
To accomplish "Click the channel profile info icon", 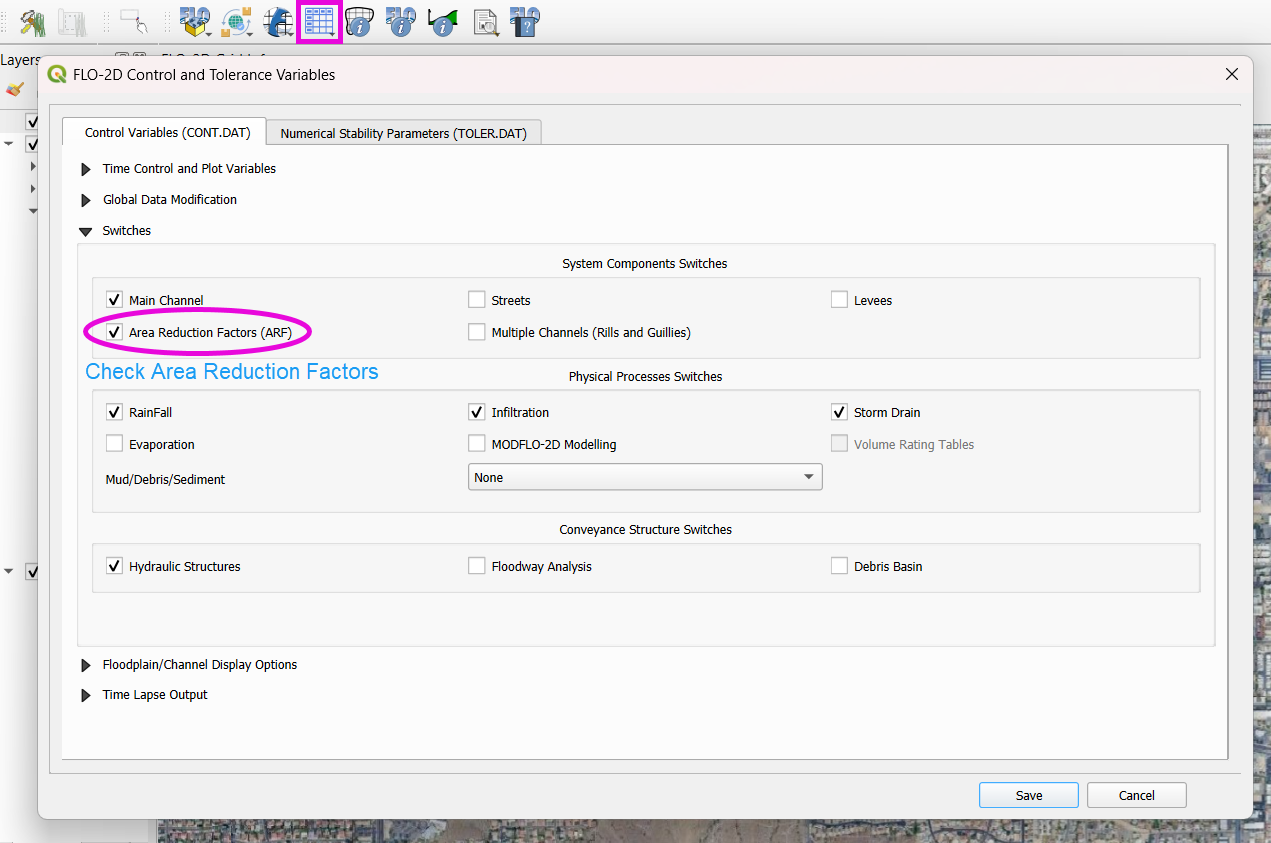I will (442, 21).
